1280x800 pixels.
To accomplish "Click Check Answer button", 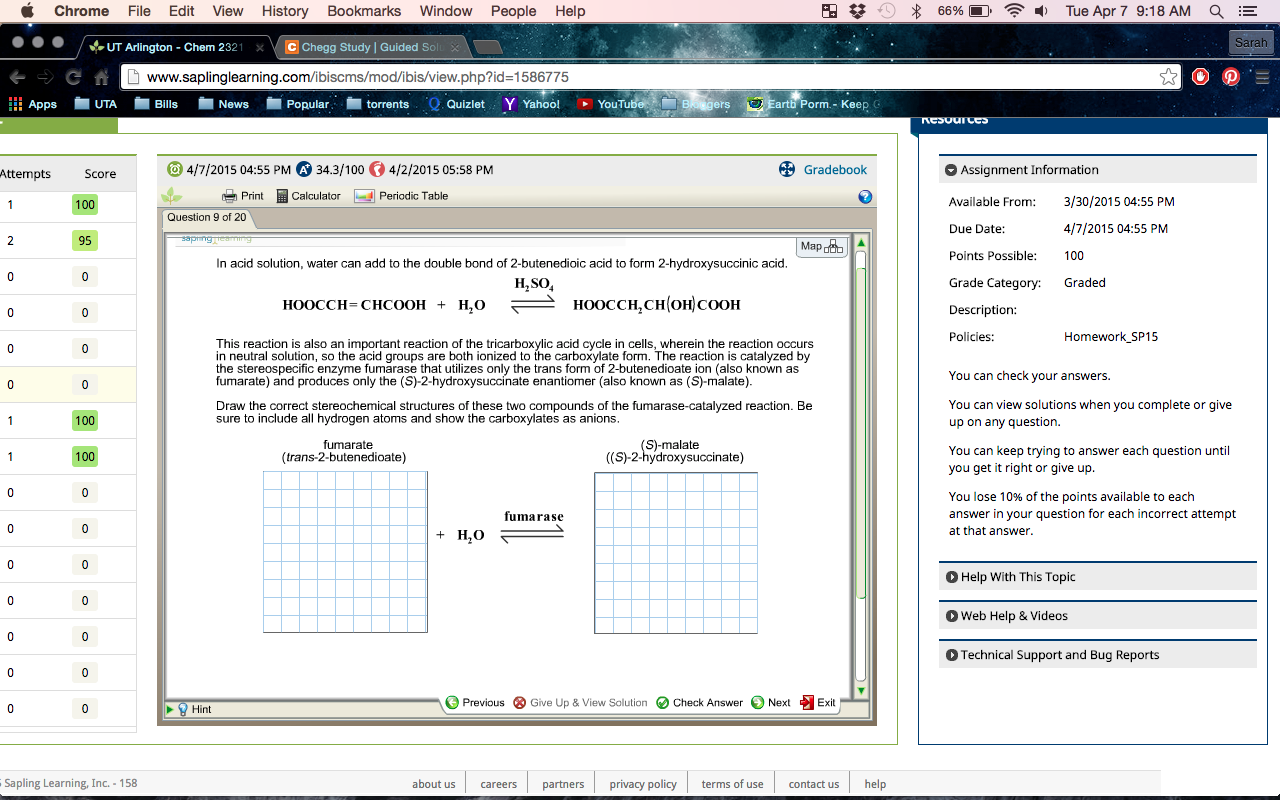I will pos(699,703).
